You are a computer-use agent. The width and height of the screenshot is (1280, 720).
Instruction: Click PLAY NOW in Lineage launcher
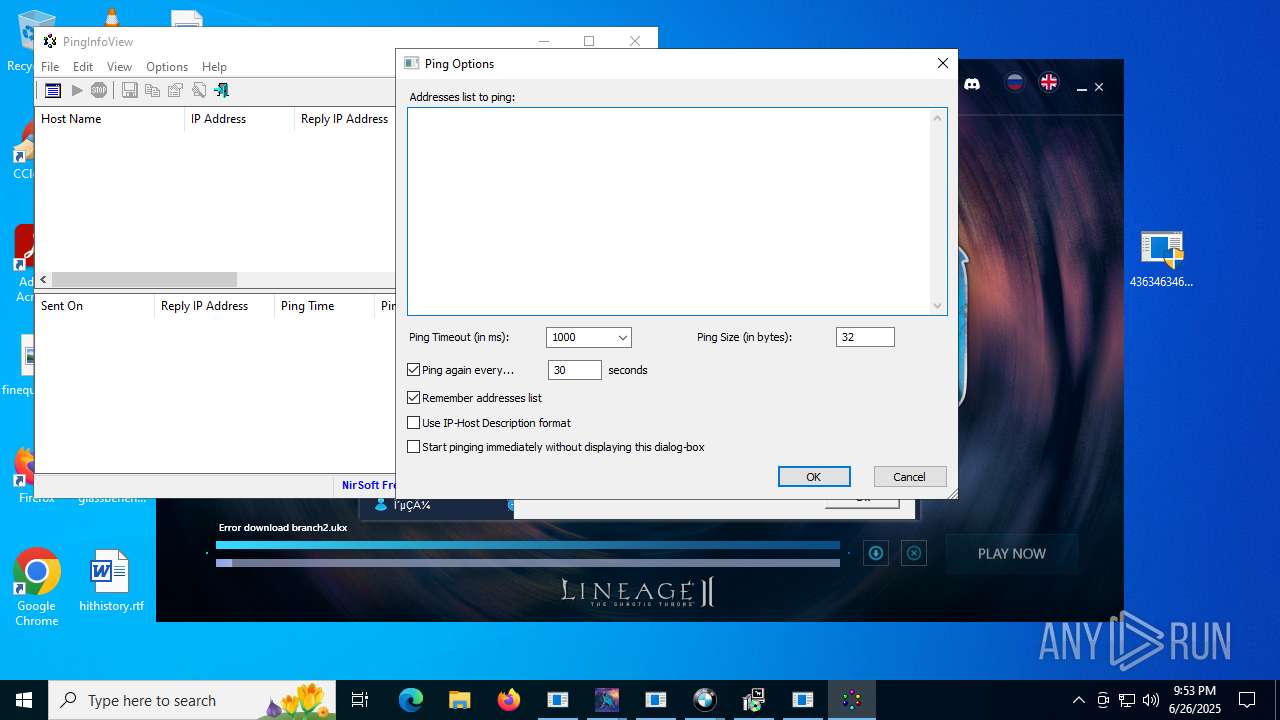coord(1012,553)
